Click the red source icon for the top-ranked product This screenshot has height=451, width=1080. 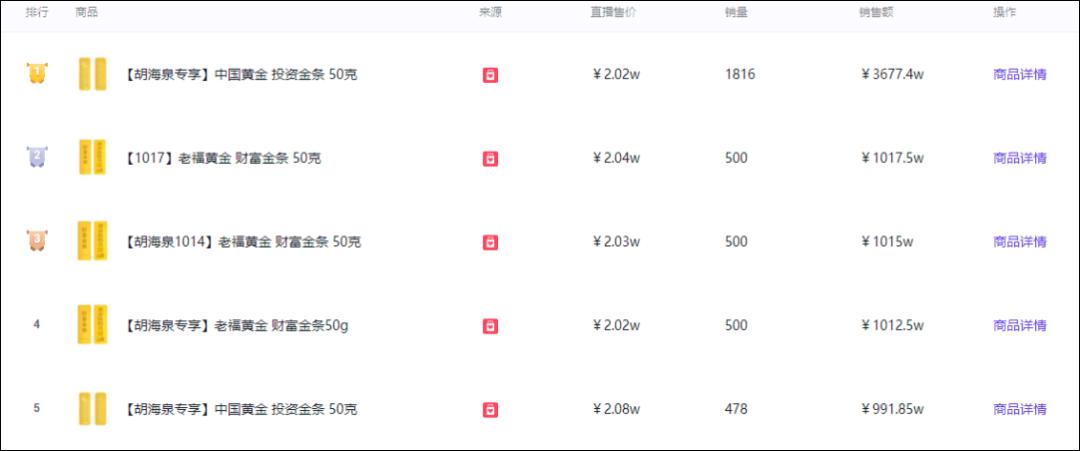coord(490,75)
